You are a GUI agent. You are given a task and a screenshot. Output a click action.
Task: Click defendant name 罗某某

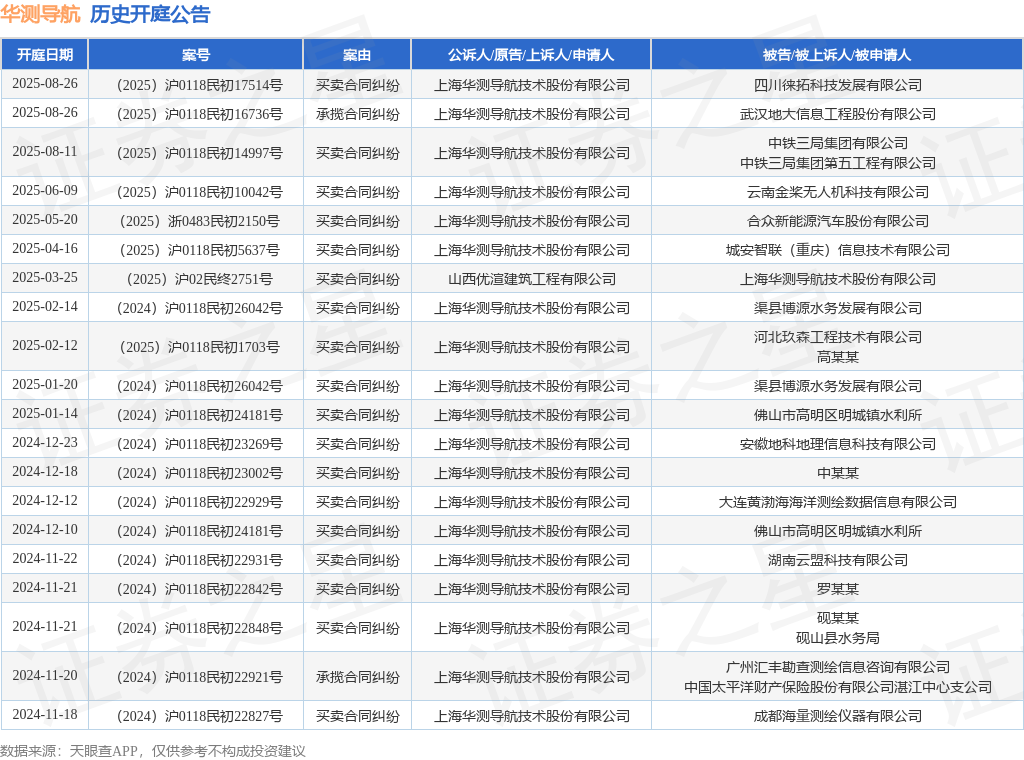click(x=838, y=590)
